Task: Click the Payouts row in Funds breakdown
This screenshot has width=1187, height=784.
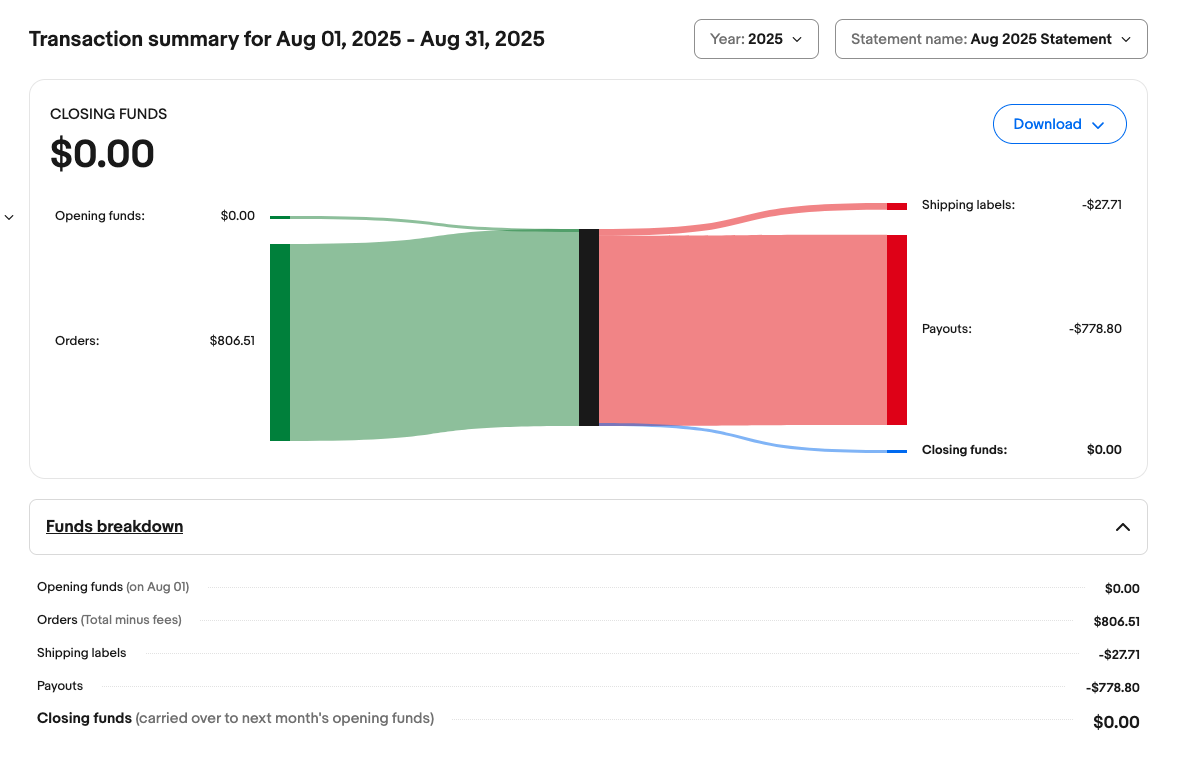Action: (x=60, y=686)
